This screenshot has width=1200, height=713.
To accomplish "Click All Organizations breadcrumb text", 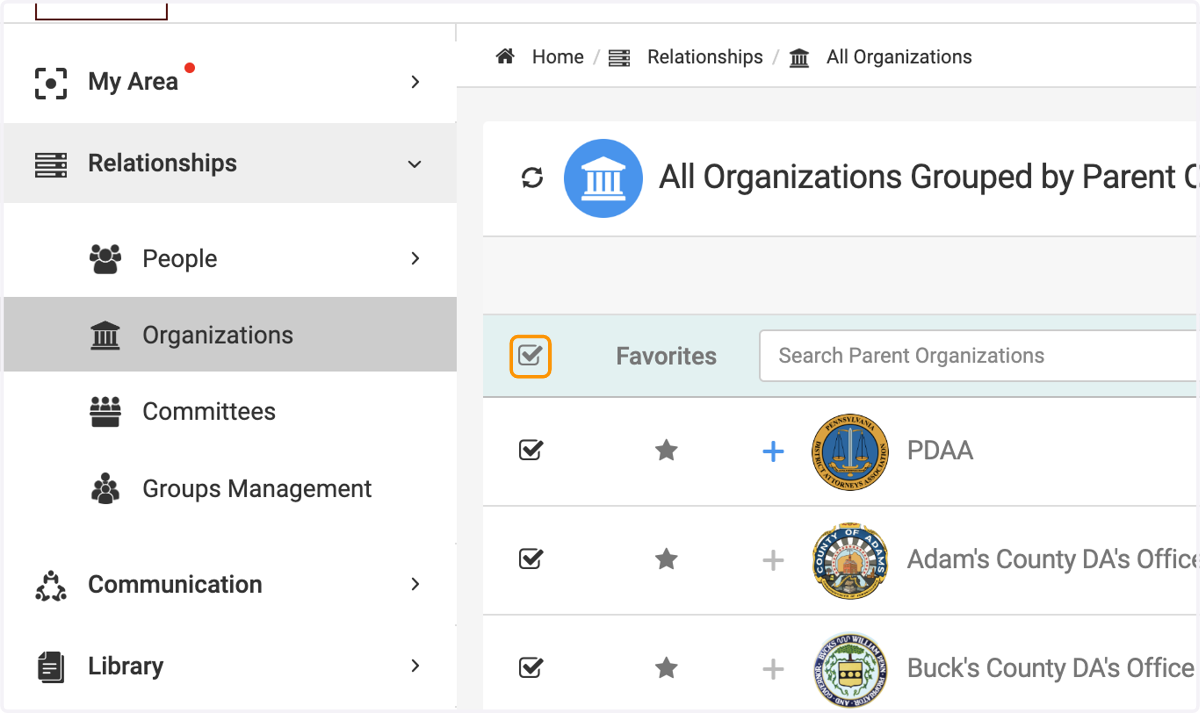I will [899, 58].
